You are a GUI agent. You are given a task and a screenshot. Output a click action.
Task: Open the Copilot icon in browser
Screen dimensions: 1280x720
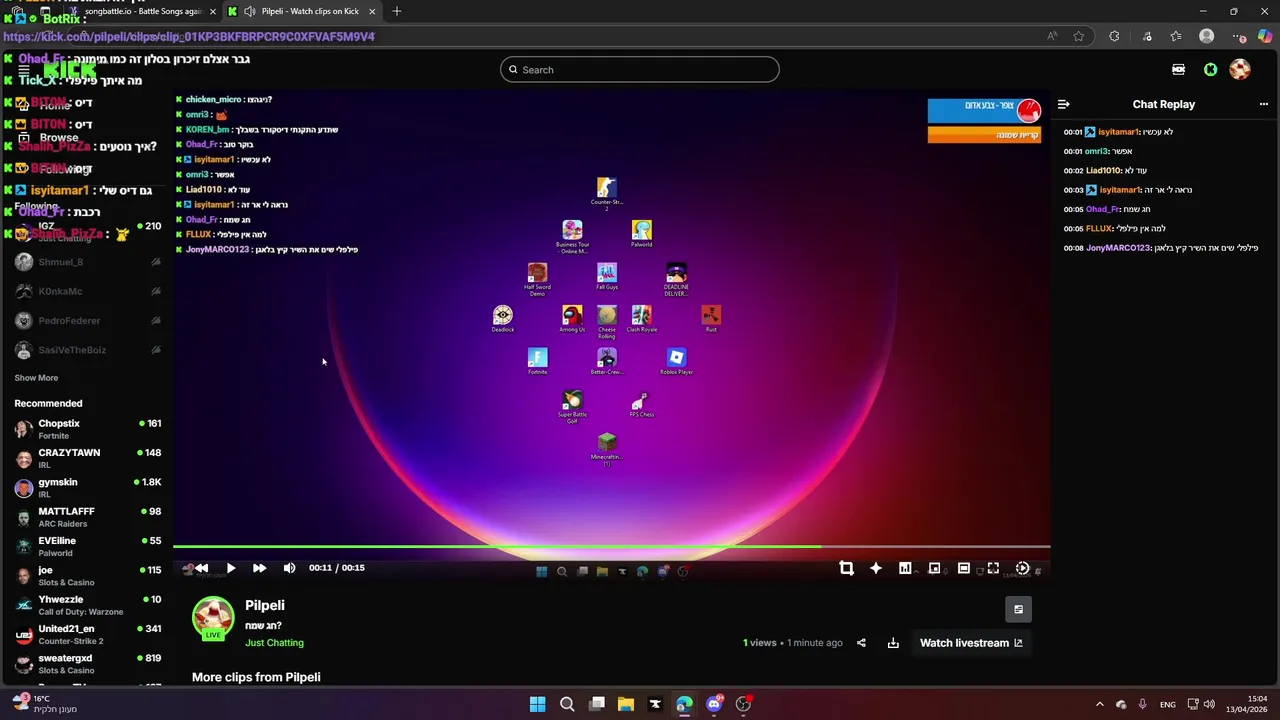1267,36
